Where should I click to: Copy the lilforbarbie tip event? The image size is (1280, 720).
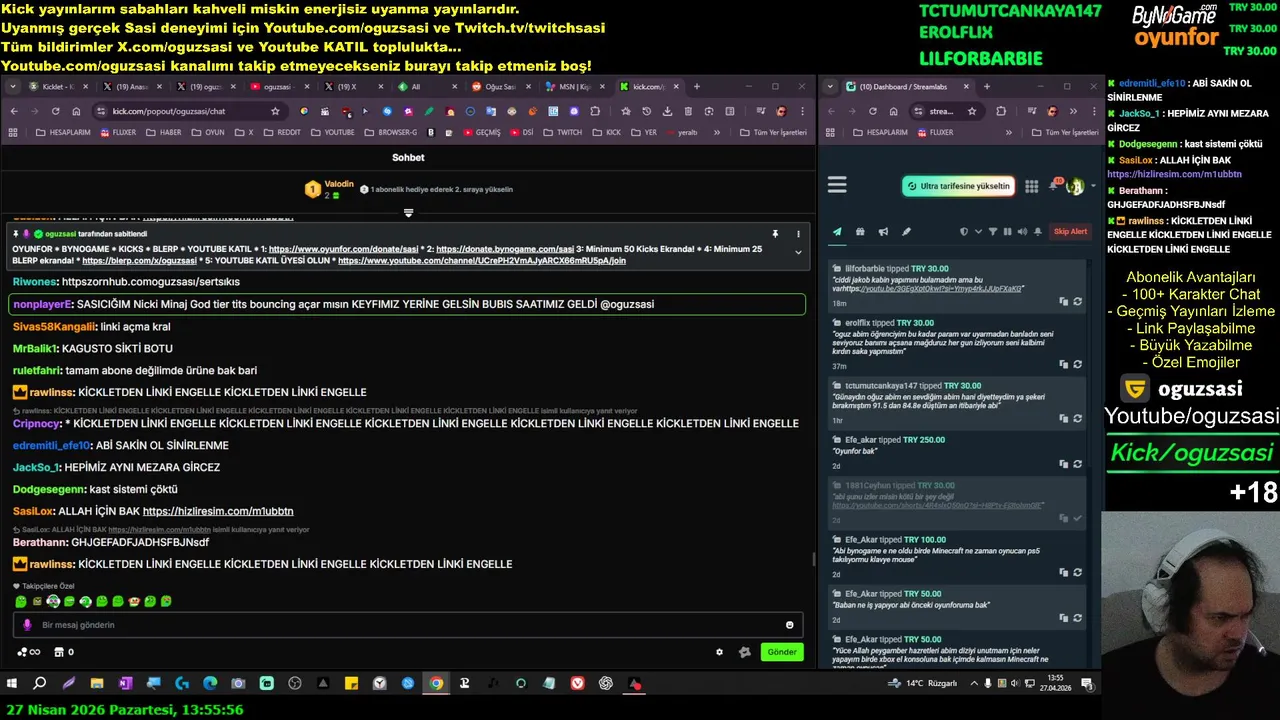[x=1063, y=301]
